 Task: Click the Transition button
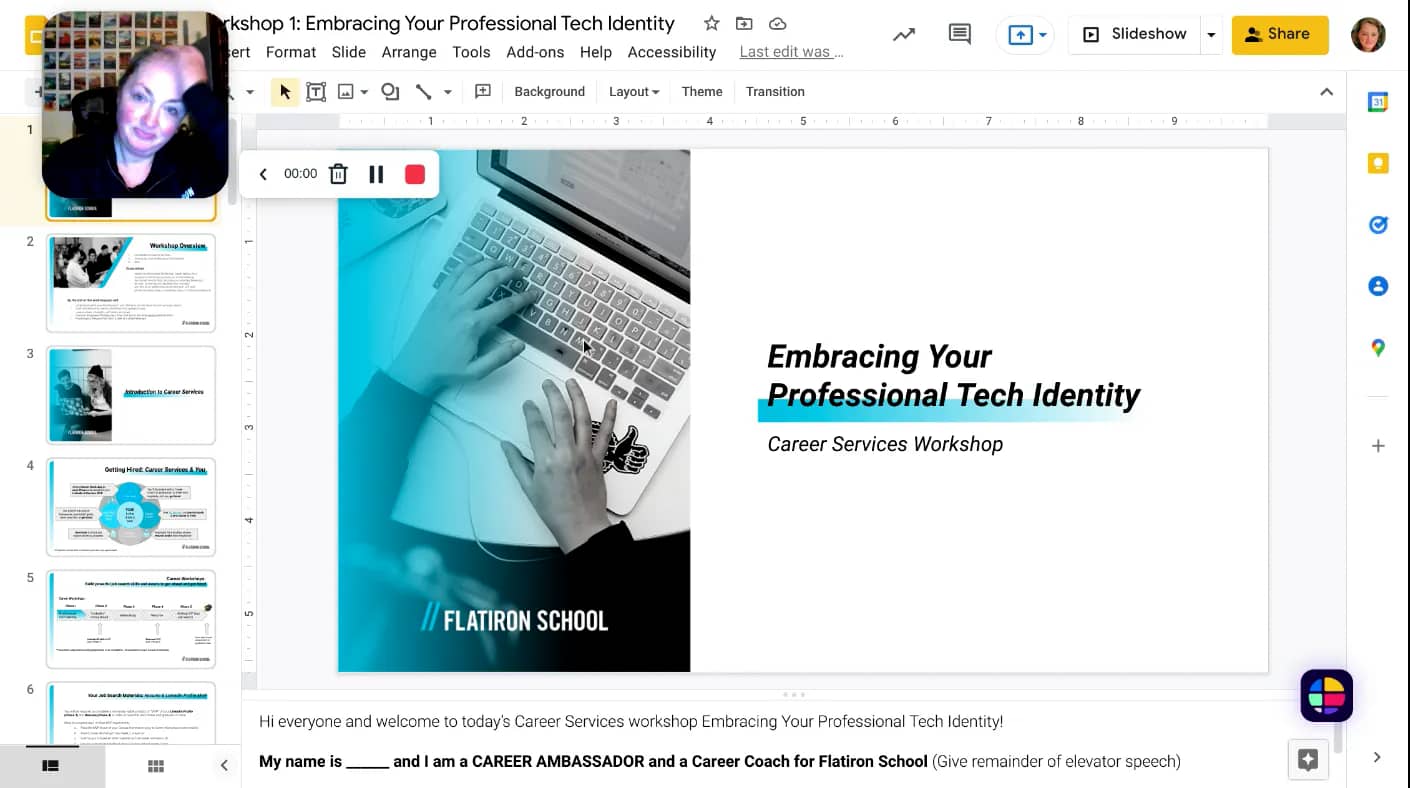775,92
